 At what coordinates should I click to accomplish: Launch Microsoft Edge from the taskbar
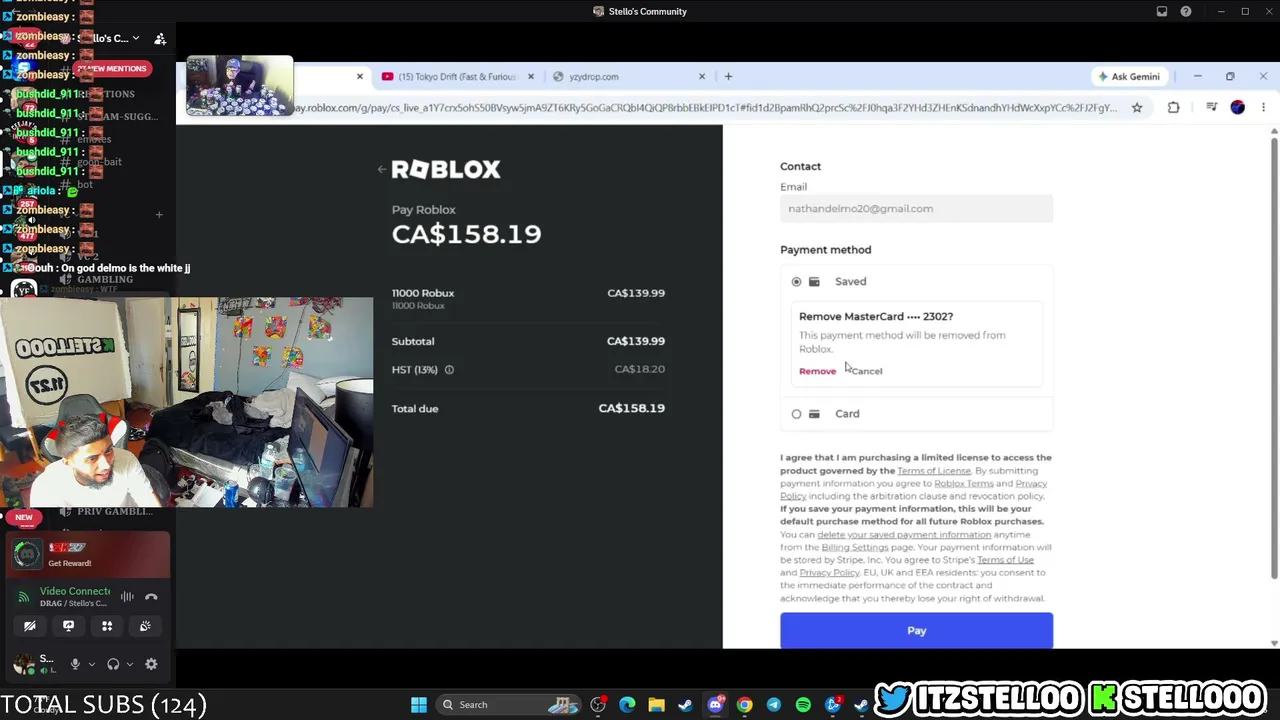627,705
